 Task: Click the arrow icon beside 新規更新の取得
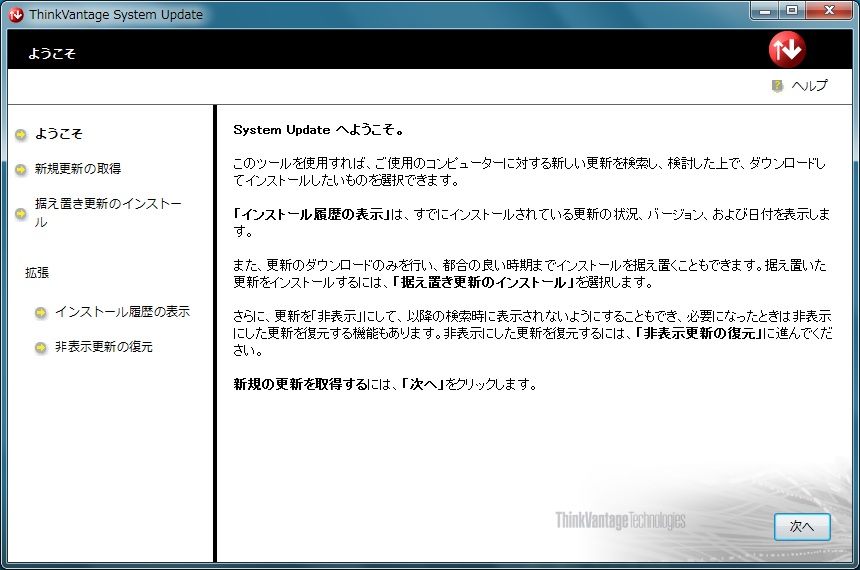pyautogui.click(x=21, y=170)
